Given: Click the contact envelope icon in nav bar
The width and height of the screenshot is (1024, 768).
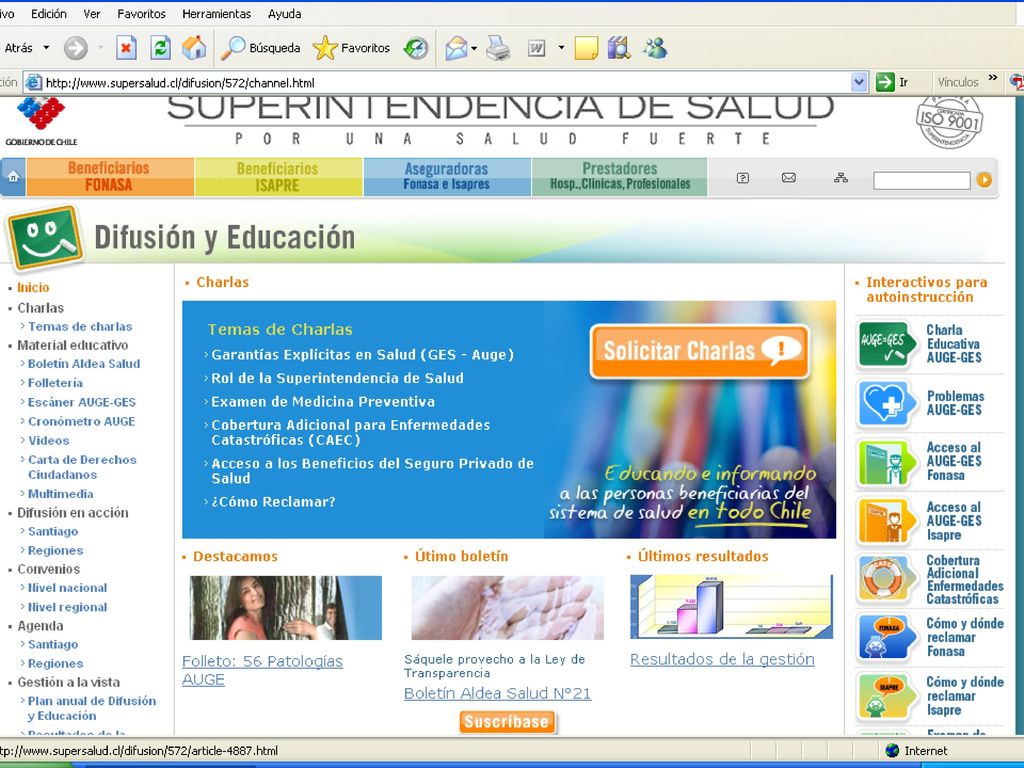Looking at the screenshot, I should (x=789, y=178).
